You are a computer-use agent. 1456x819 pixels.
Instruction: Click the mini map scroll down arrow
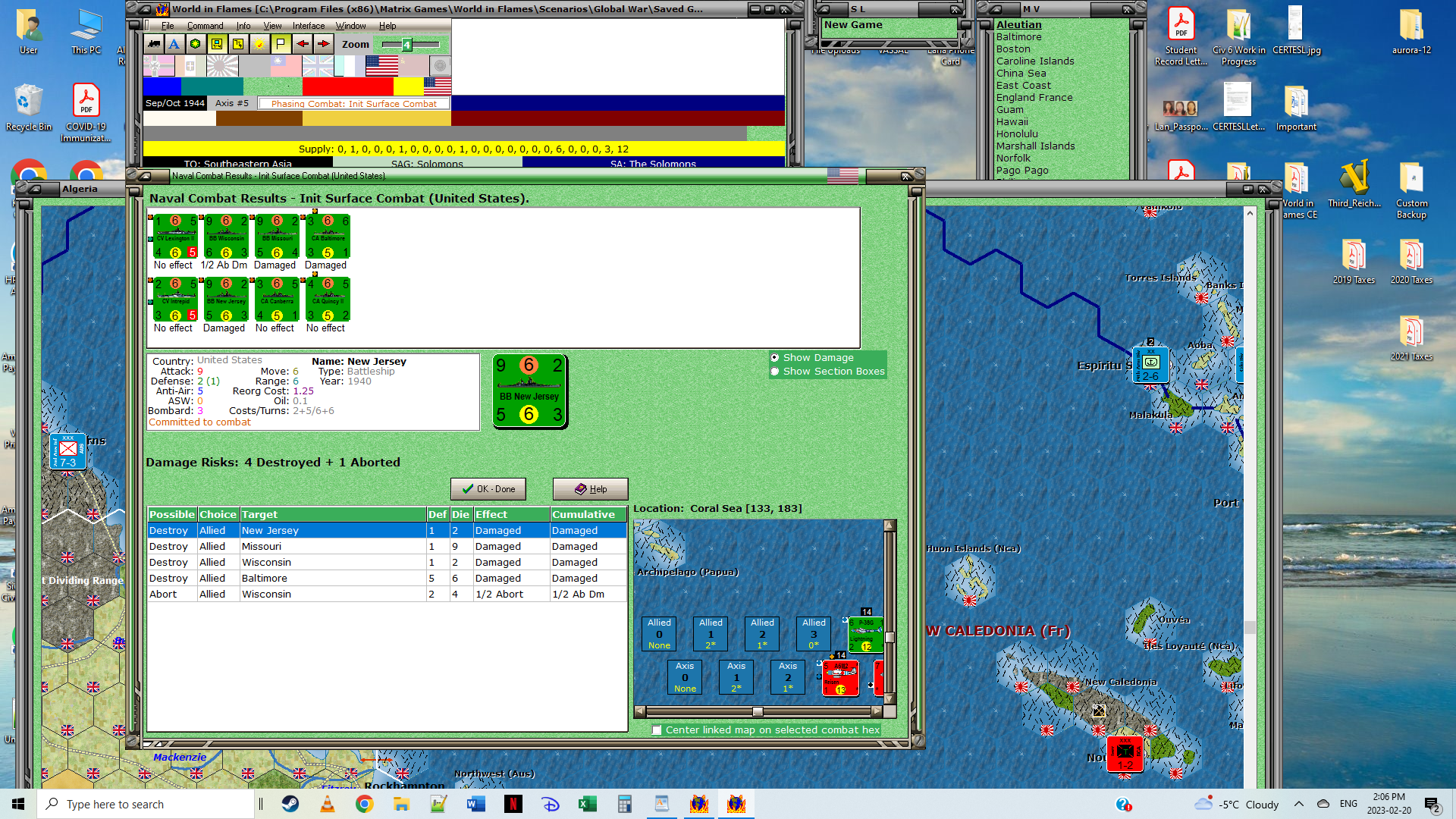click(x=890, y=698)
